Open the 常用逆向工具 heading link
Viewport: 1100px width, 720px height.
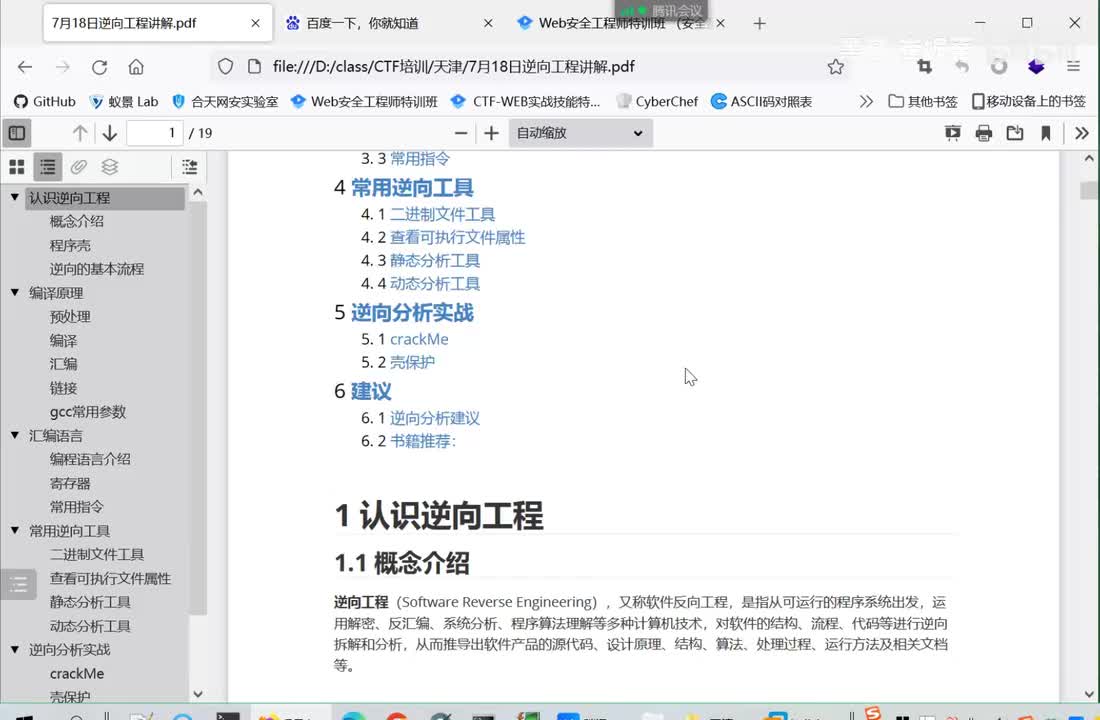pos(412,187)
